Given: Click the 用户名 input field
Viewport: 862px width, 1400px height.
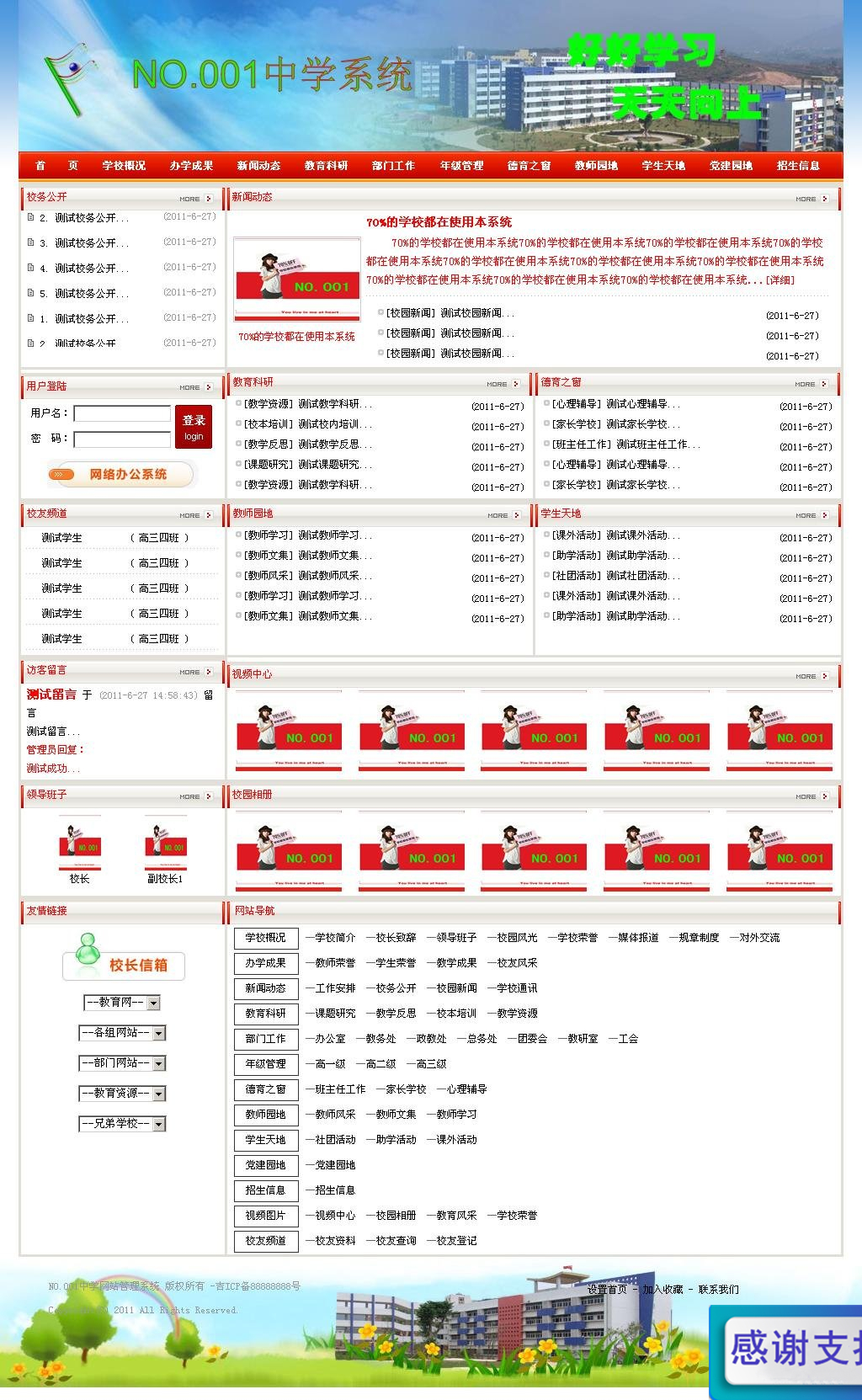Looking at the screenshot, I should point(122,413).
